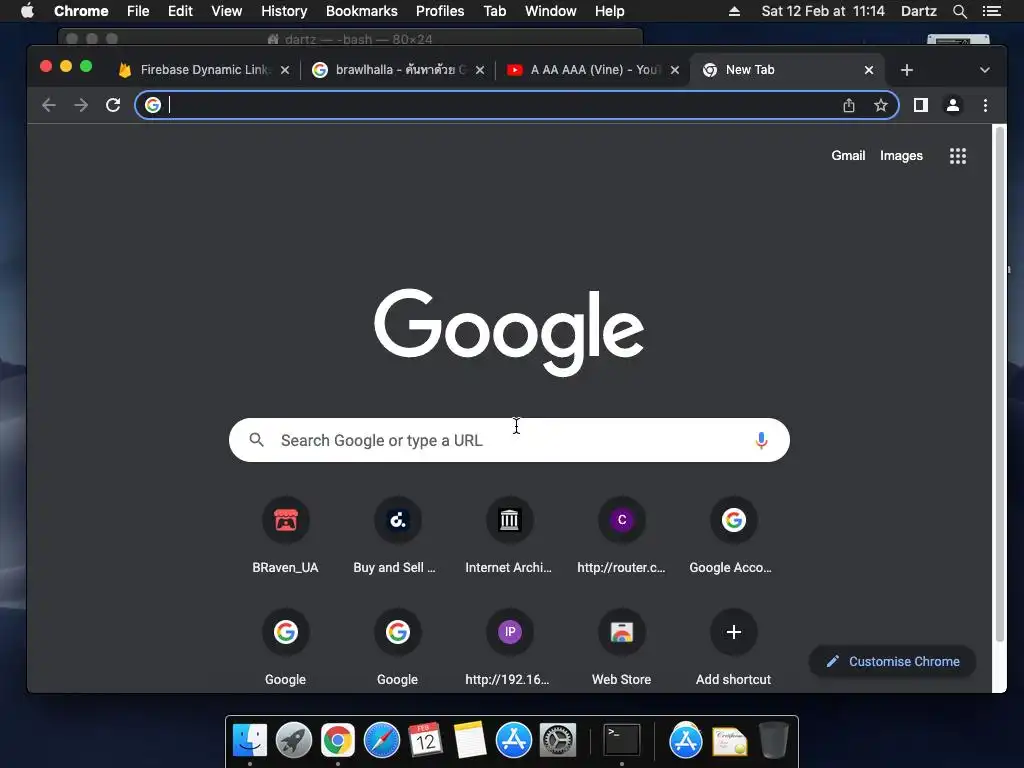This screenshot has height=768, width=1024.
Task: Click the App Store folder icon beside Terminal
Action: click(686, 740)
